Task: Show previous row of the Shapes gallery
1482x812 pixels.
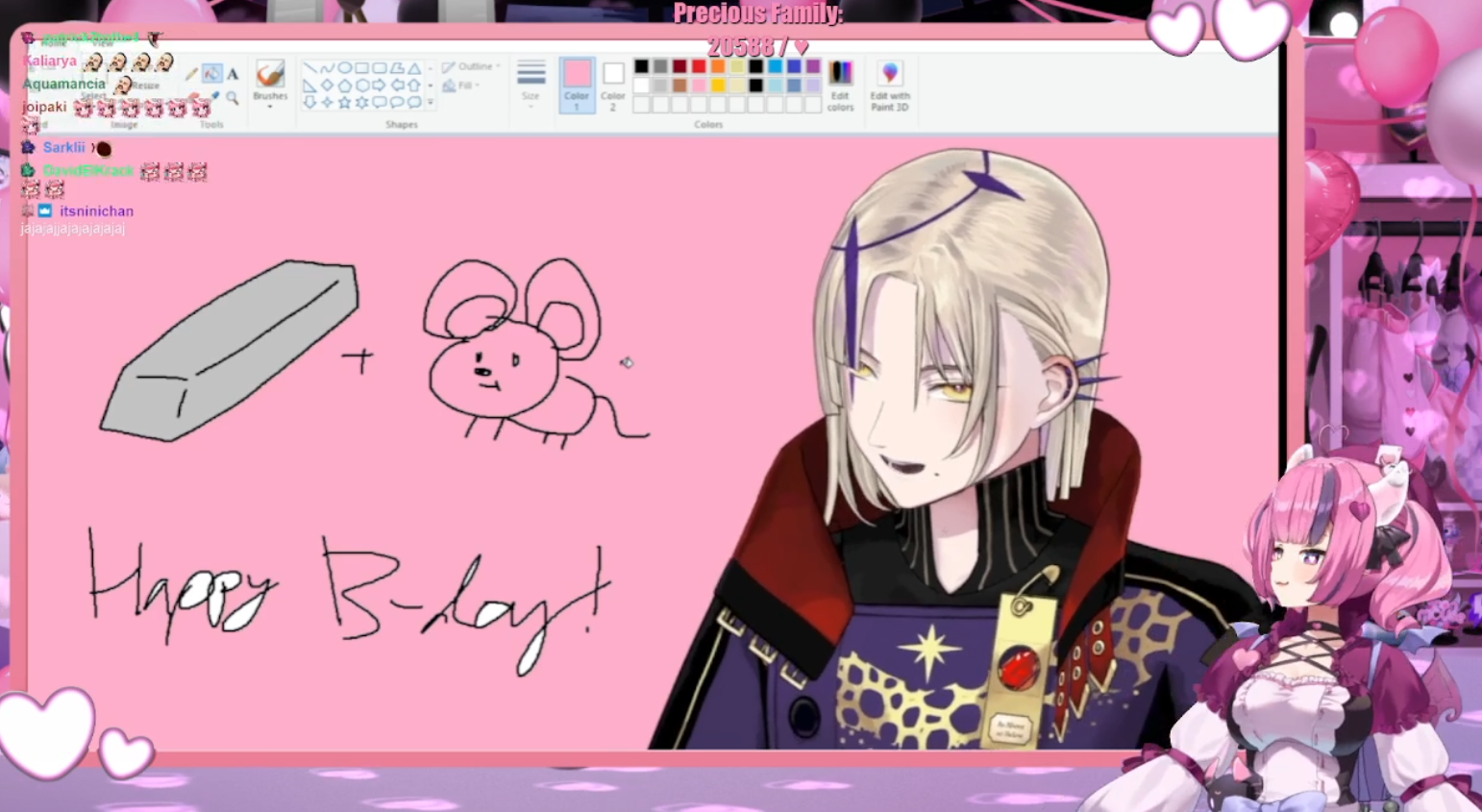Action: pos(431,68)
